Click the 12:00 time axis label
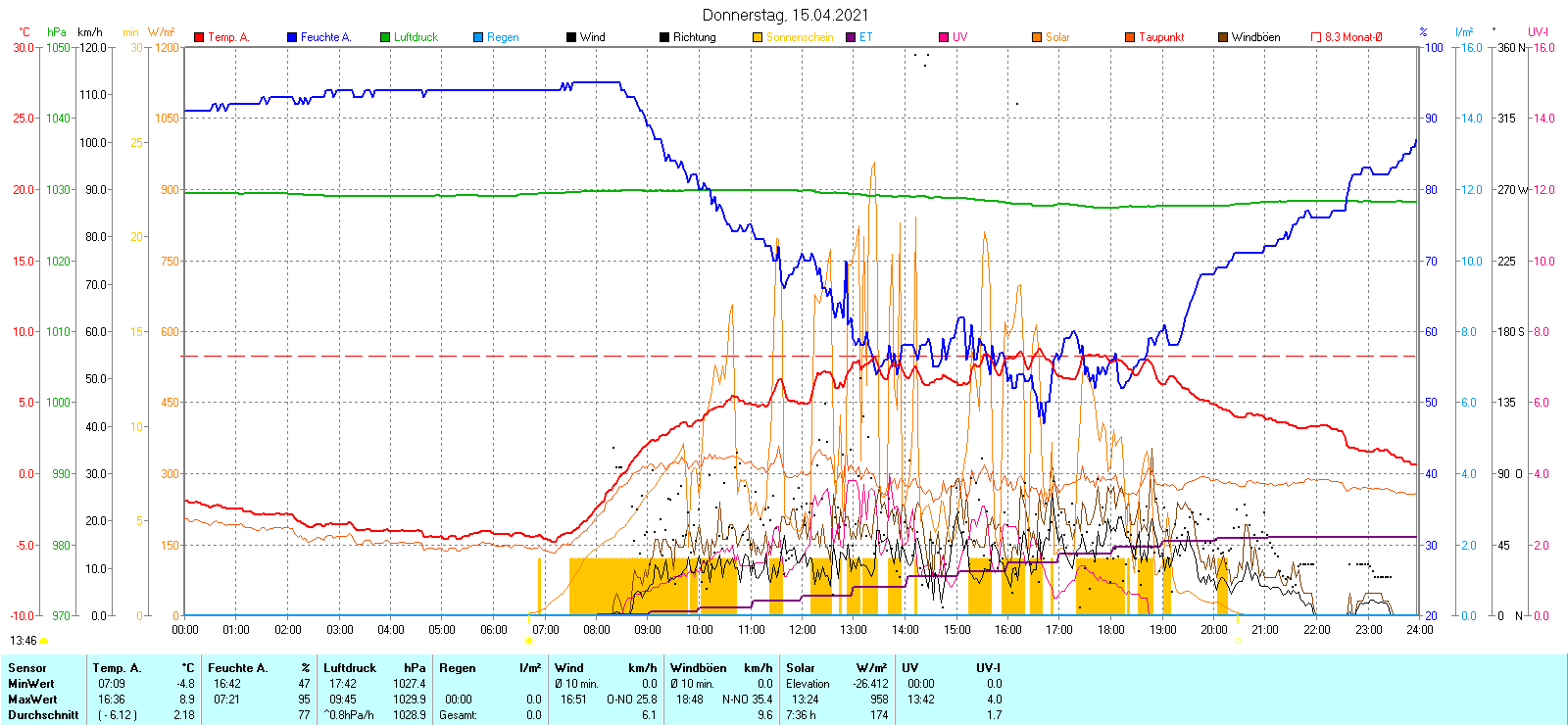Screen dimensions: 1568x725 (802, 630)
